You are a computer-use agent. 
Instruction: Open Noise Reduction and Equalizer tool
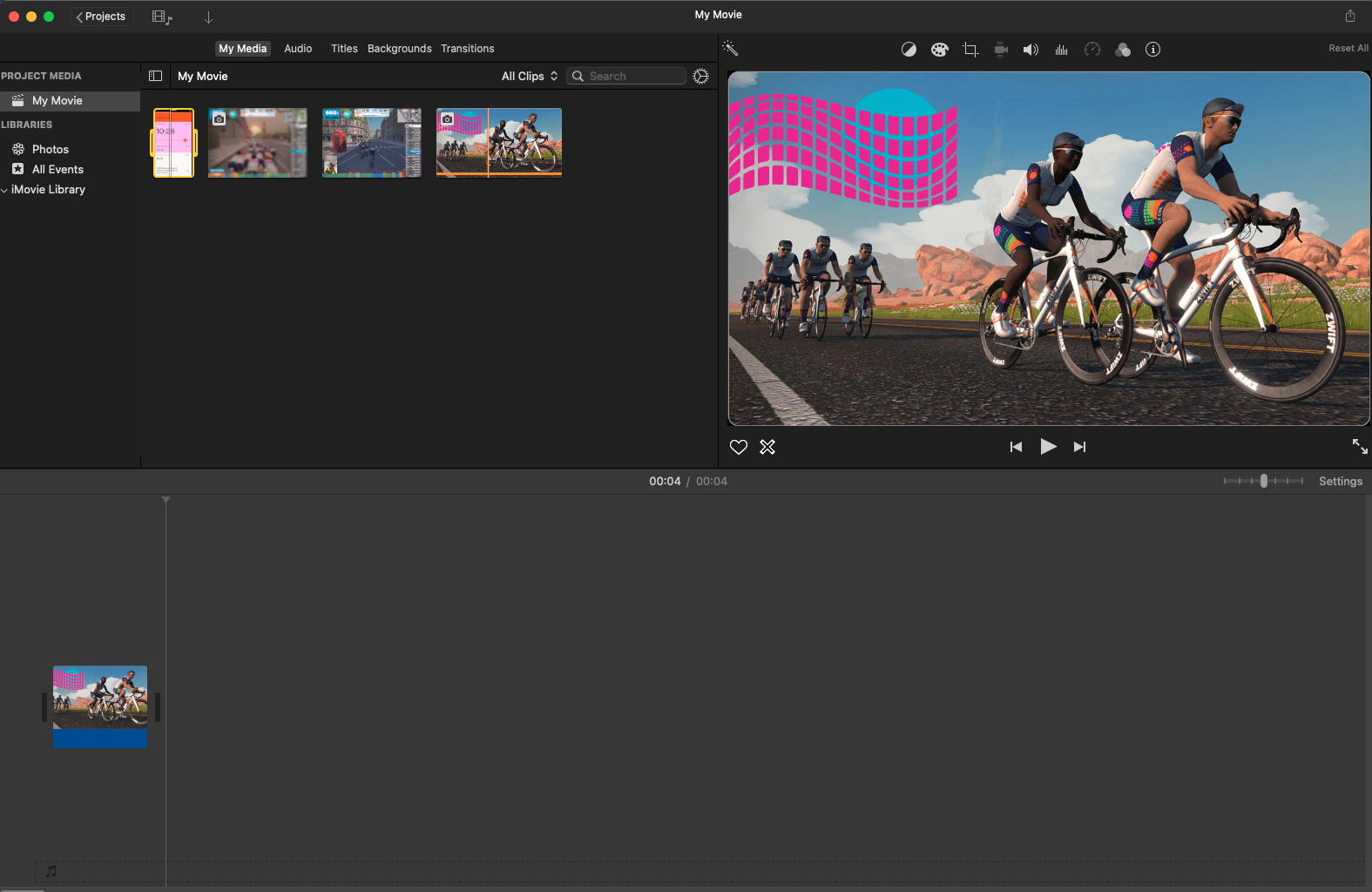(x=1061, y=50)
